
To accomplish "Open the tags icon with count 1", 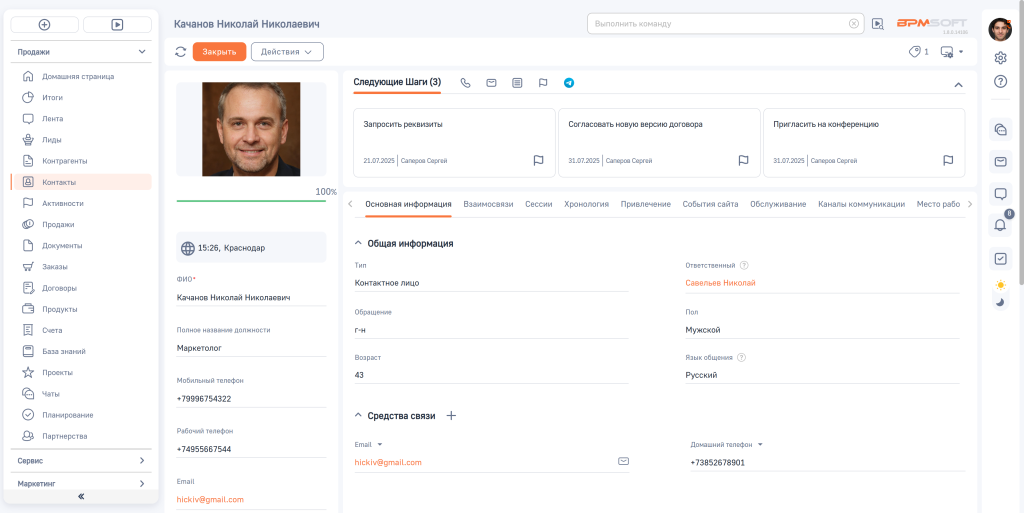I will click(918, 52).
